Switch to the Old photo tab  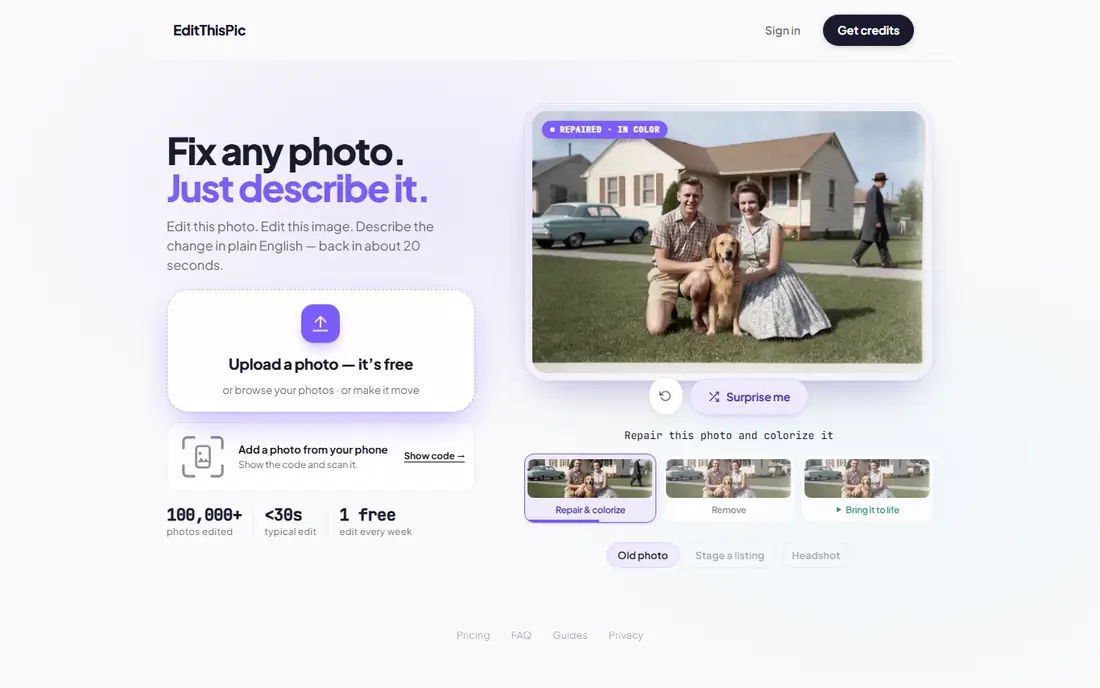(x=643, y=555)
